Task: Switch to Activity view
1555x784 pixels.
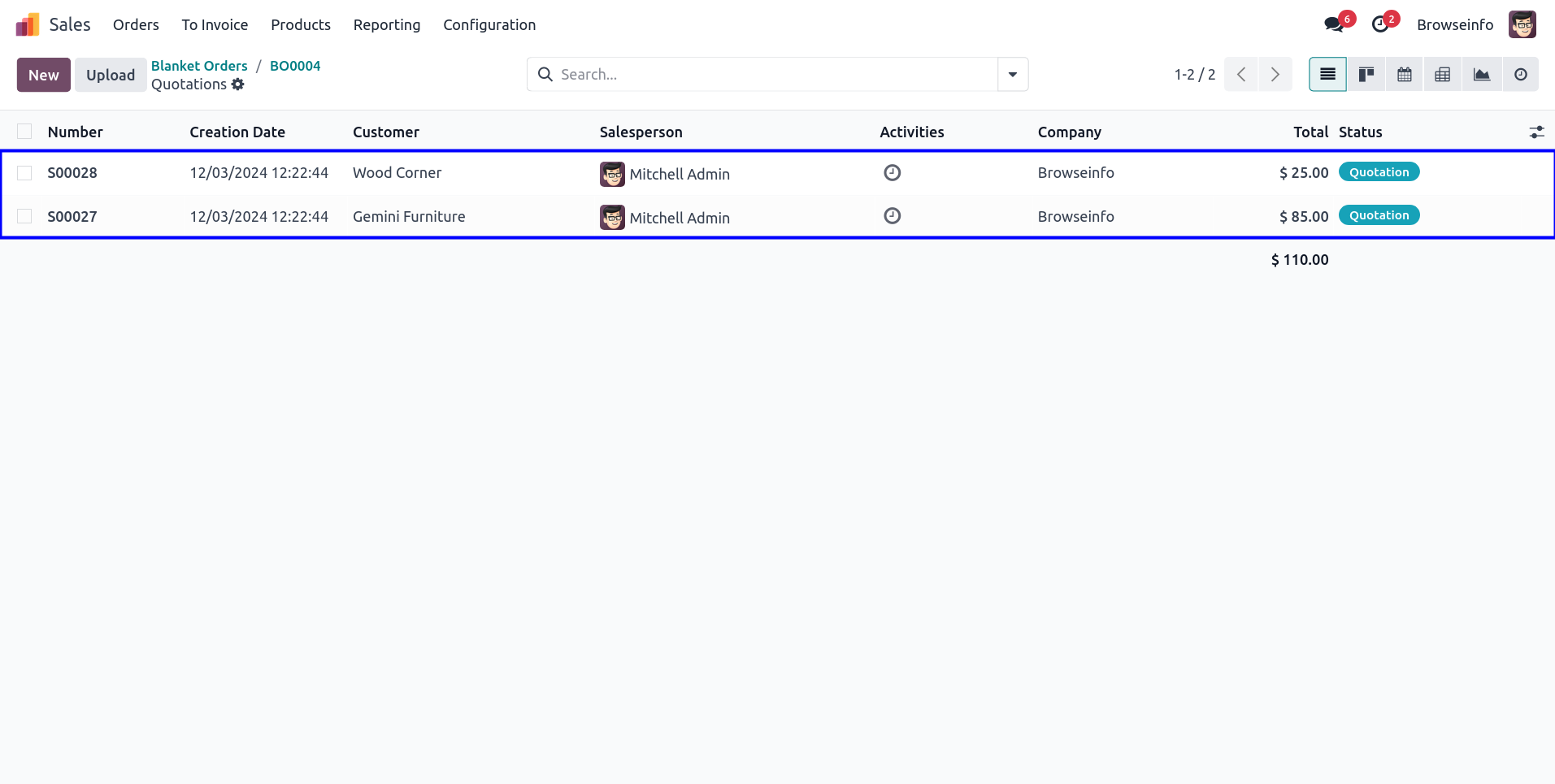Action: [1520, 75]
